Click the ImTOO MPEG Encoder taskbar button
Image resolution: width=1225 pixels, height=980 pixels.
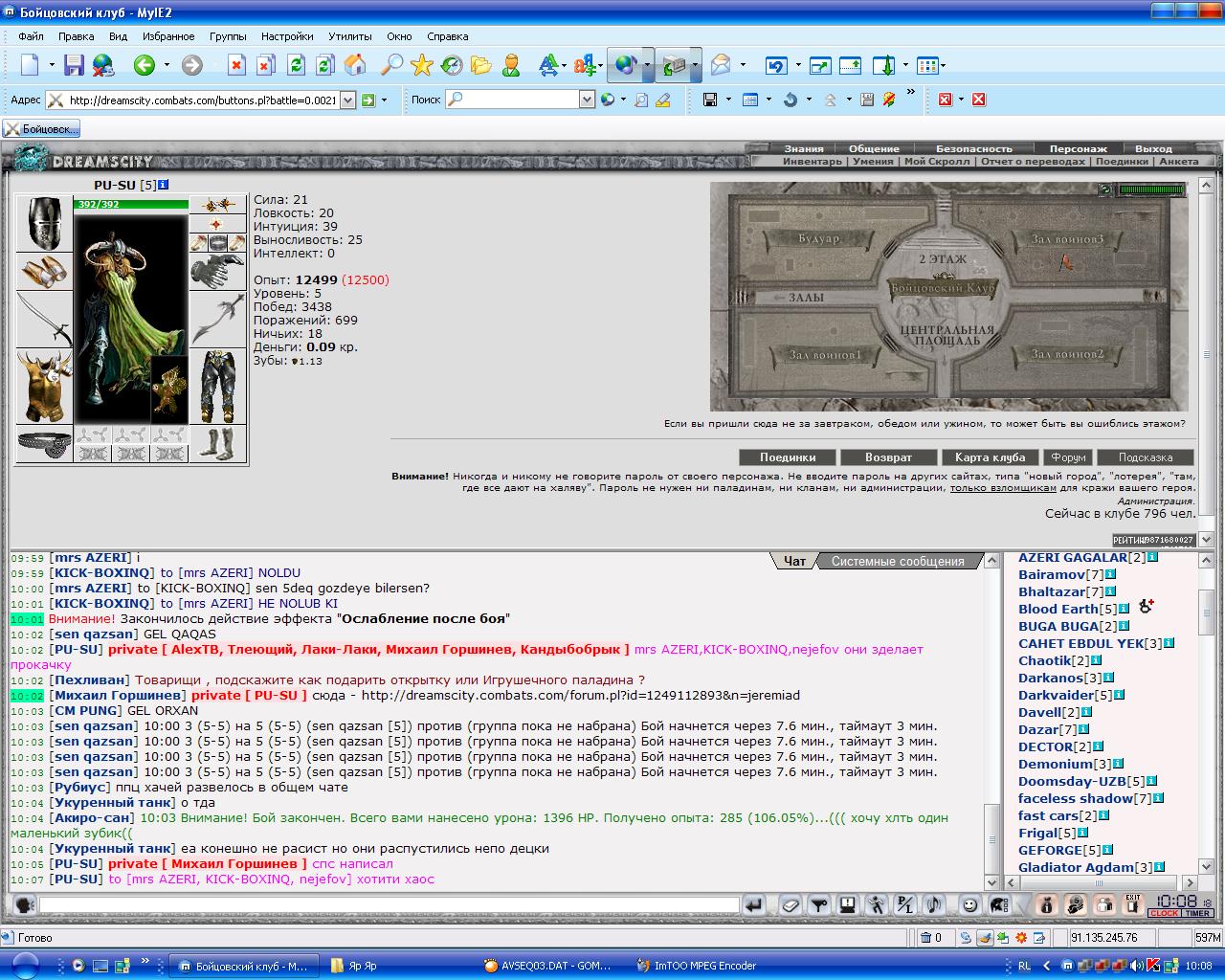[x=707, y=966]
